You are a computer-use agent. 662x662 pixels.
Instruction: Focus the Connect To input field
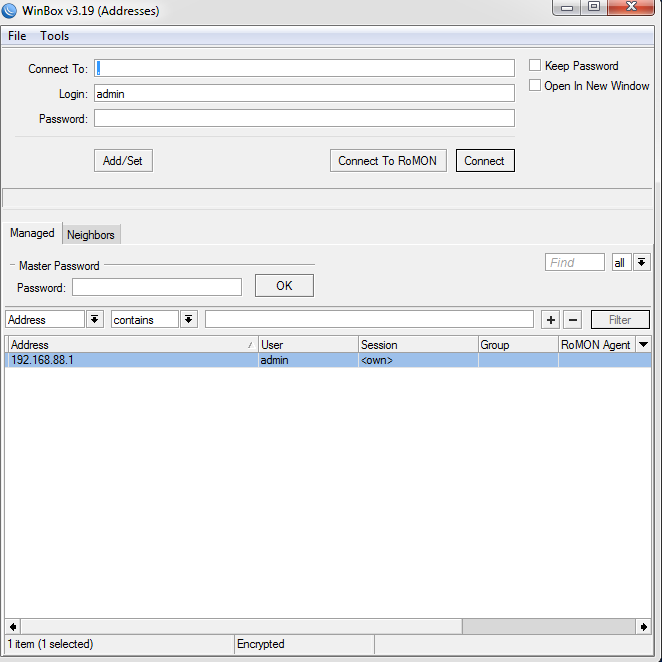pyautogui.click(x=304, y=68)
